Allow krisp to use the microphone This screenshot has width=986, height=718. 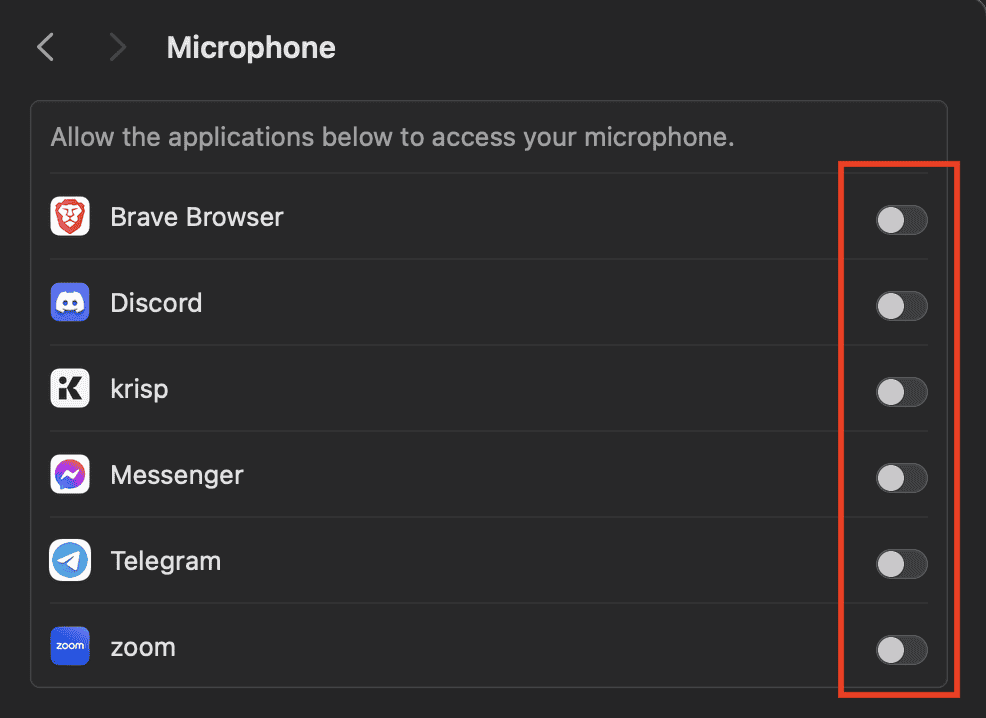tap(901, 392)
